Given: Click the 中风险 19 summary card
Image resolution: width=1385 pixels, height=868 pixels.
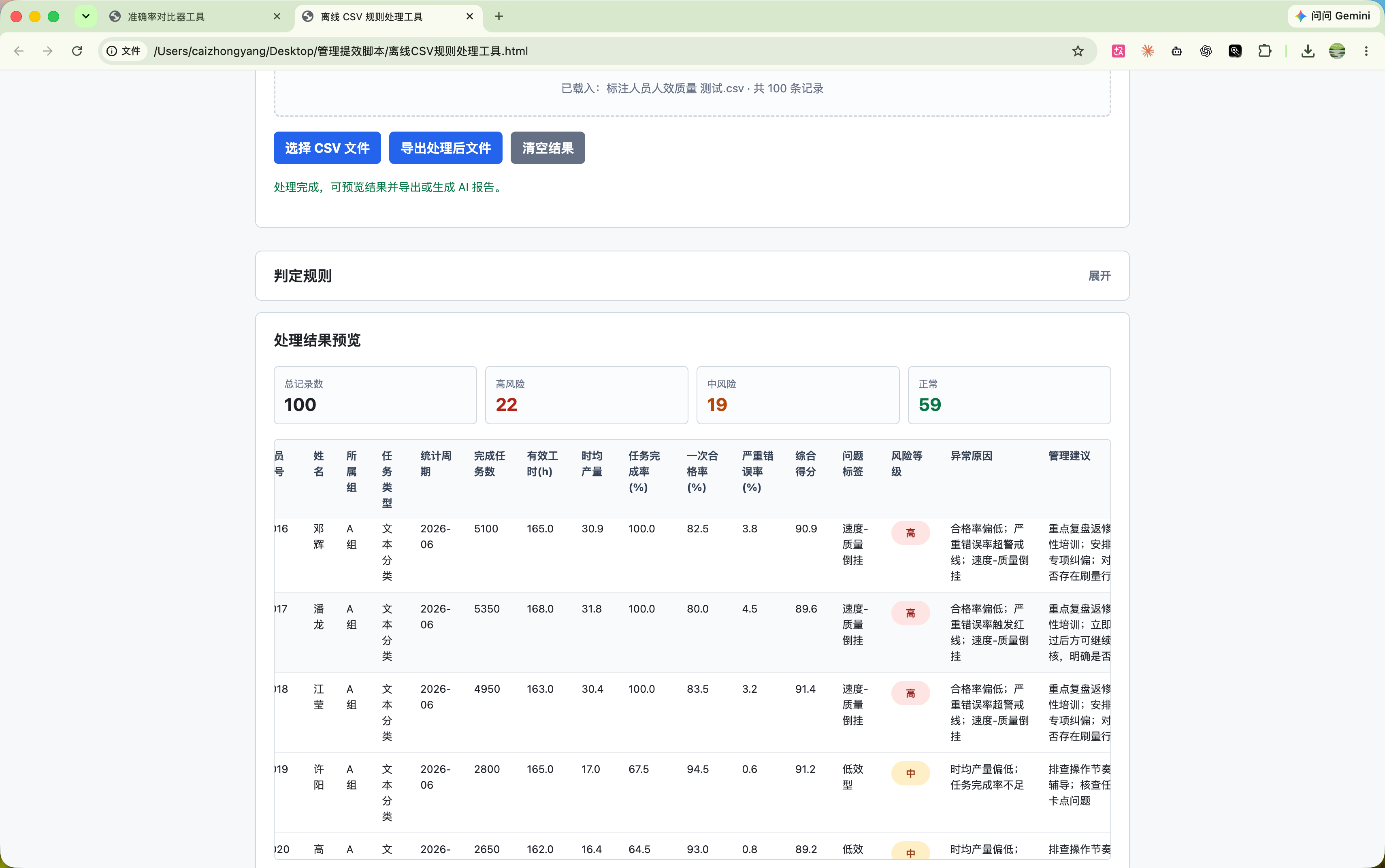Looking at the screenshot, I should 797,395.
